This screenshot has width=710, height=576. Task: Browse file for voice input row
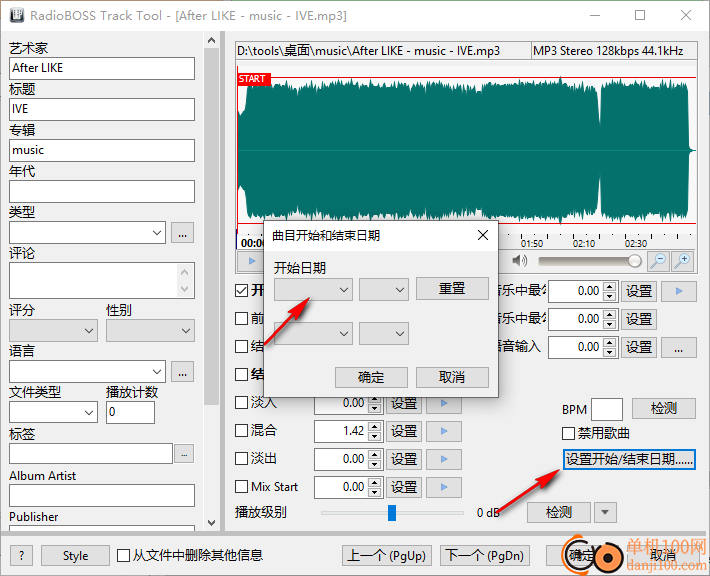(x=679, y=347)
